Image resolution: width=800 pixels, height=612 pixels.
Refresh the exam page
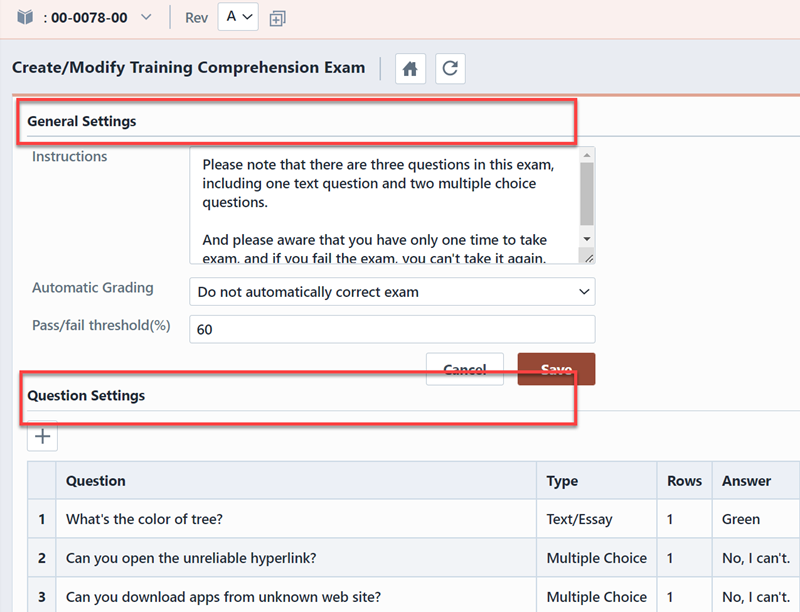[450, 68]
